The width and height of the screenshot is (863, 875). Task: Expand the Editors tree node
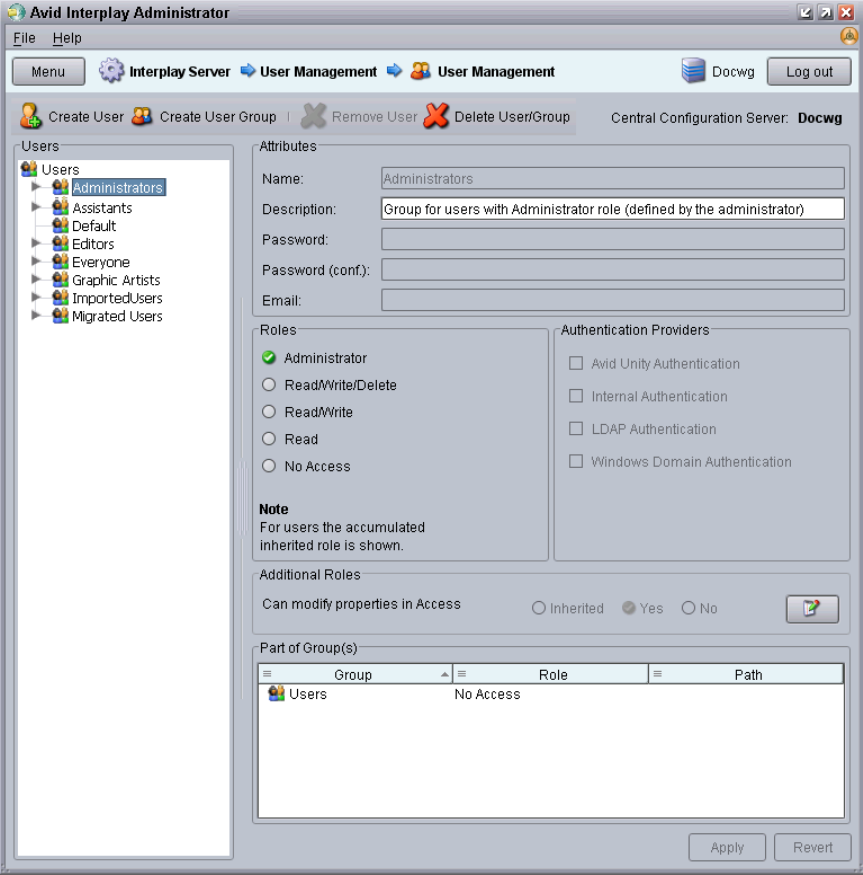tap(36, 243)
